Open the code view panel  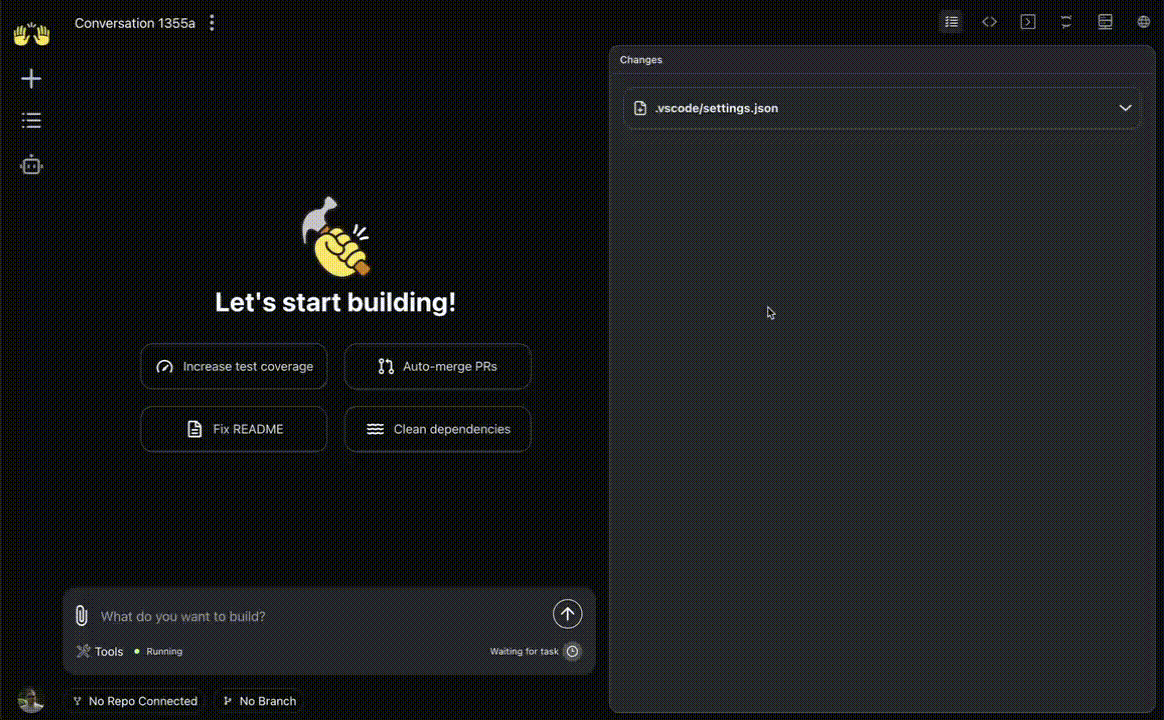[x=989, y=21]
